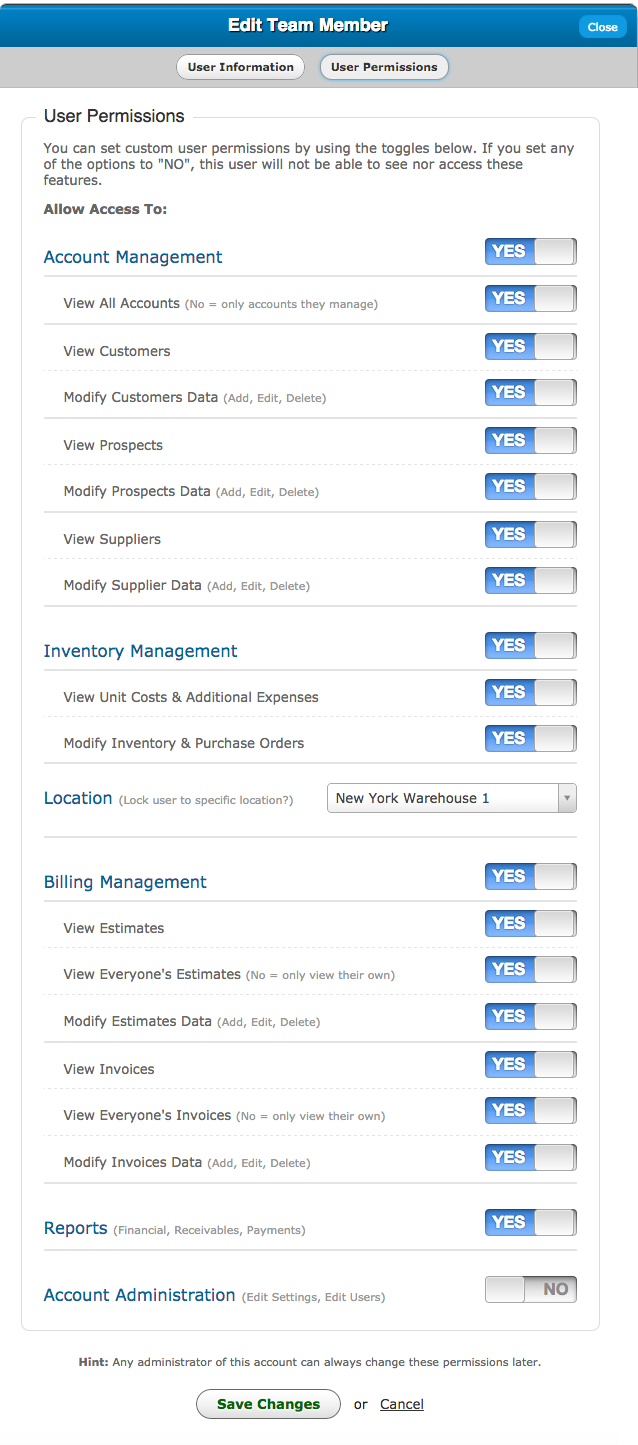Open the Location dropdown

(x=451, y=798)
